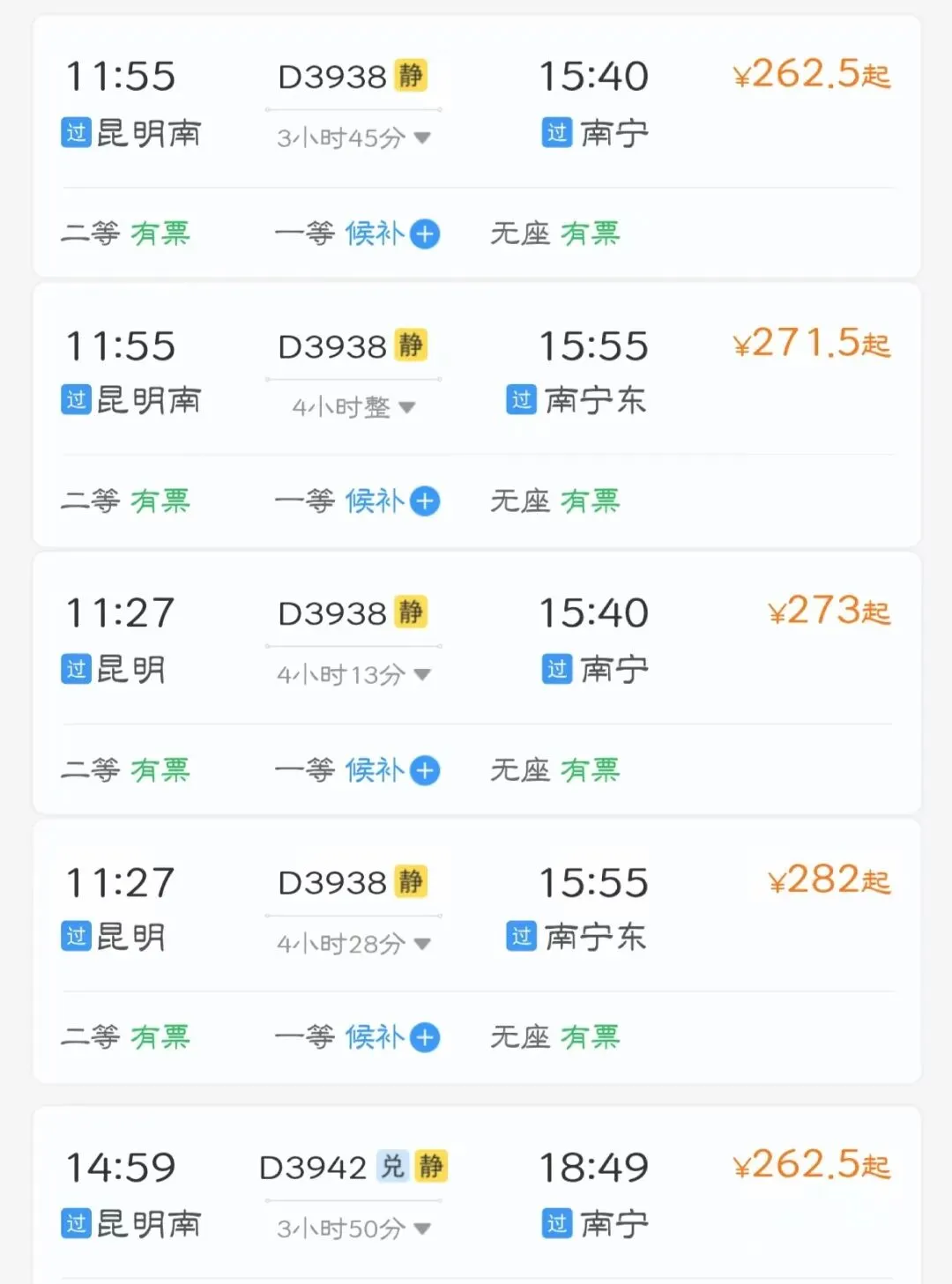
Task: Select 二等 有票 on the ¥262.5 D3938 train
Action: (125, 234)
